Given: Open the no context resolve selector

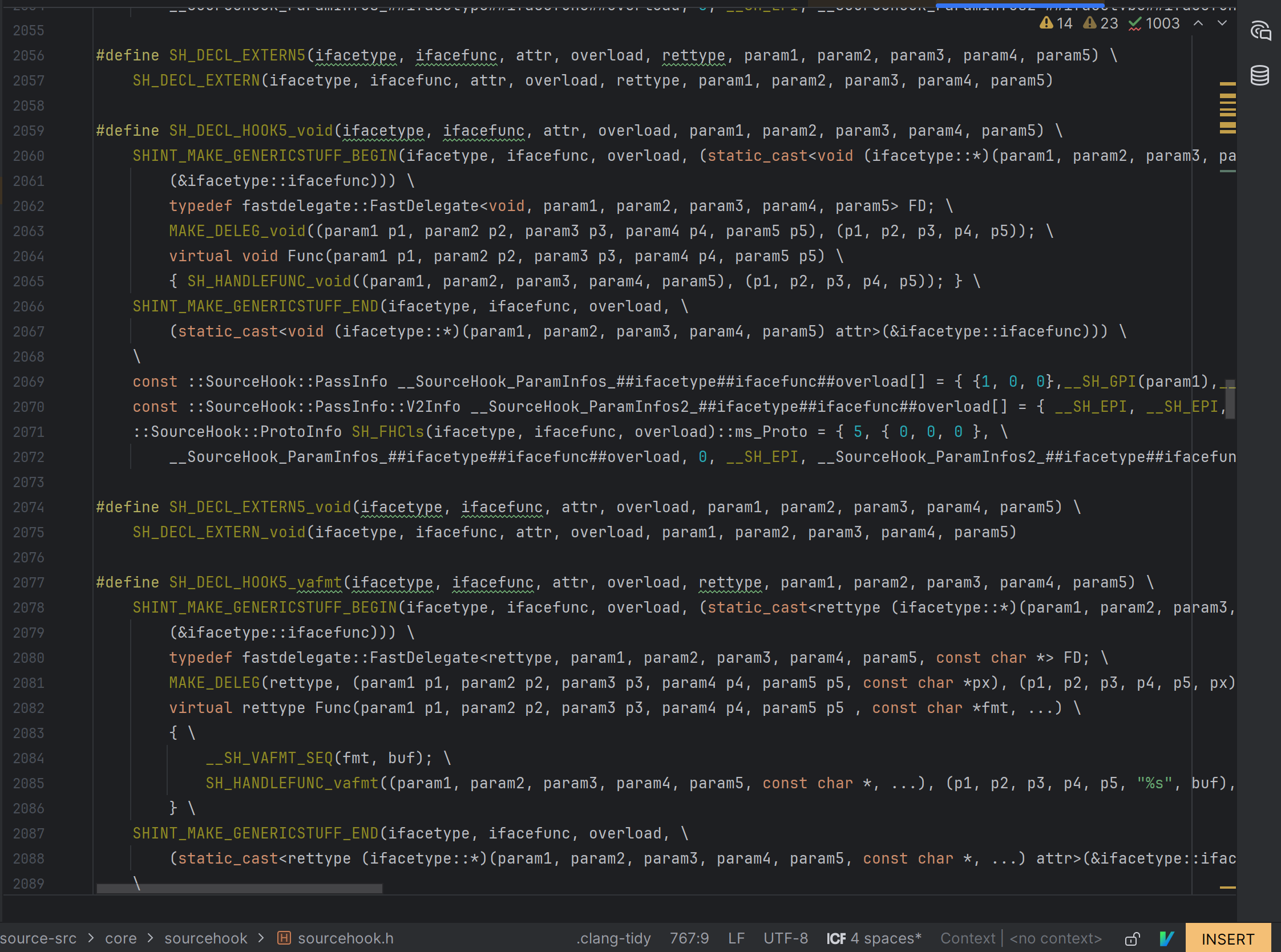Looking at the screenshot, I should coord(1055,938).
